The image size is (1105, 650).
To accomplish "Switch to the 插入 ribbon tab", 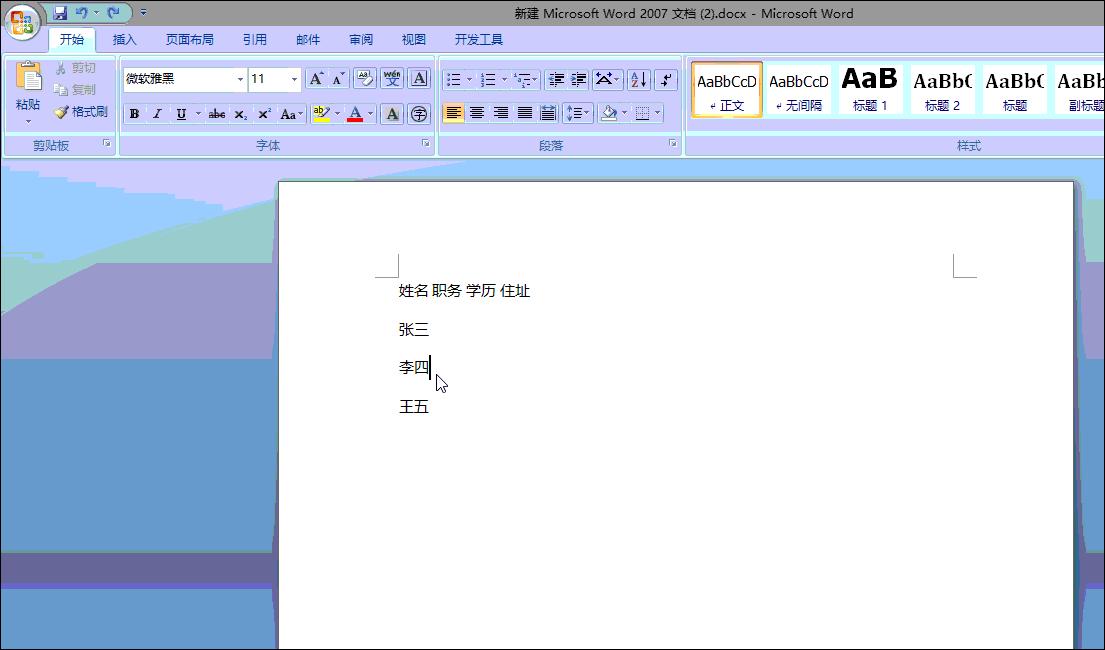I will pos(124,39).
